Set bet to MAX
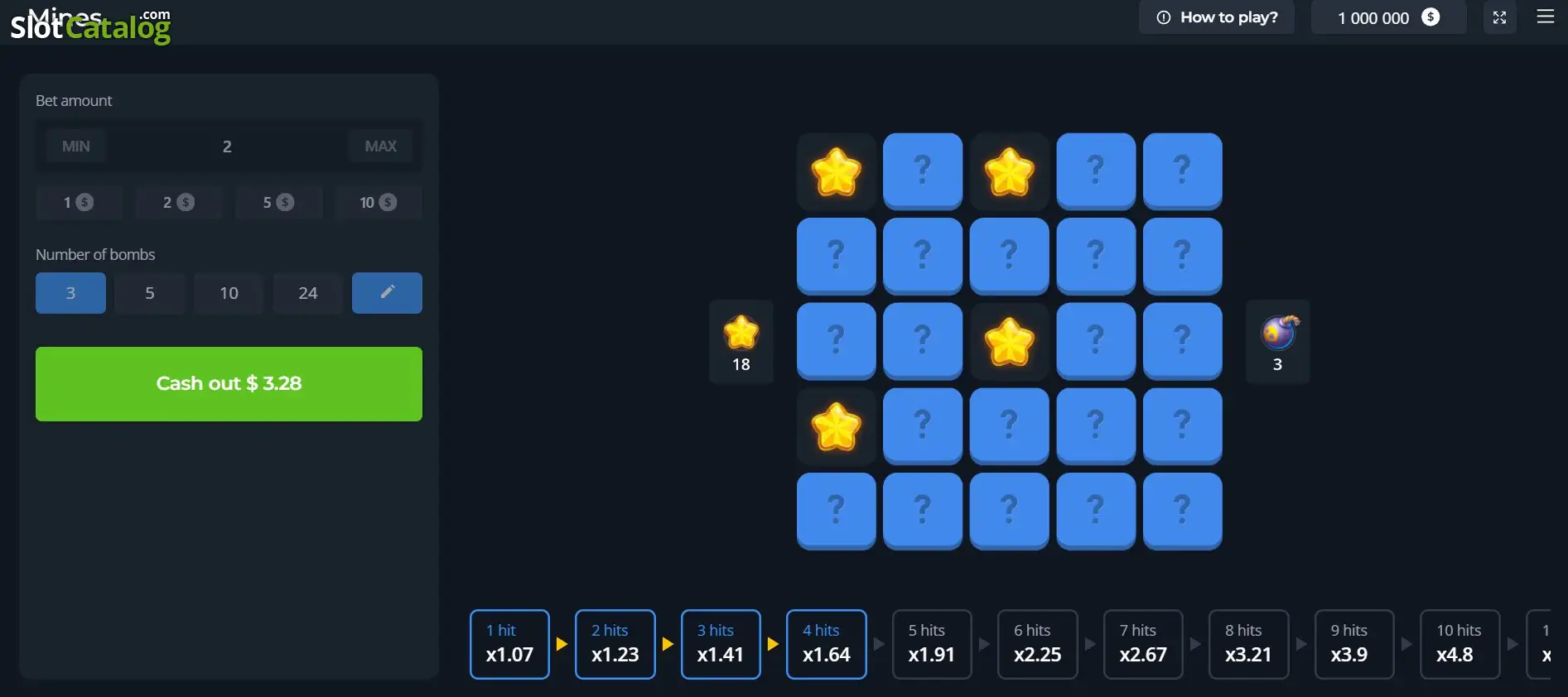Screen dimensions: 1568x697 [x=381, y=146]
